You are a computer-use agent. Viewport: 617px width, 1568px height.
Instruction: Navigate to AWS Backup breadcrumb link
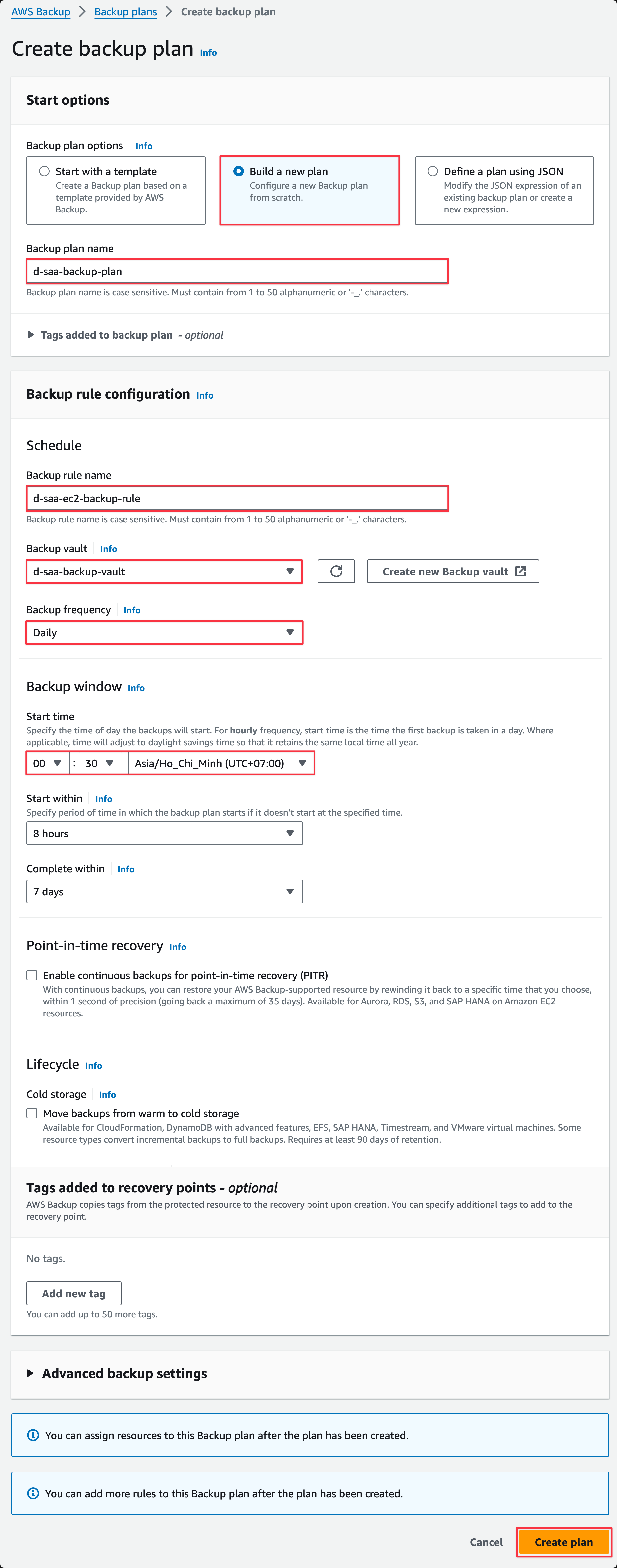coord(41,12)
